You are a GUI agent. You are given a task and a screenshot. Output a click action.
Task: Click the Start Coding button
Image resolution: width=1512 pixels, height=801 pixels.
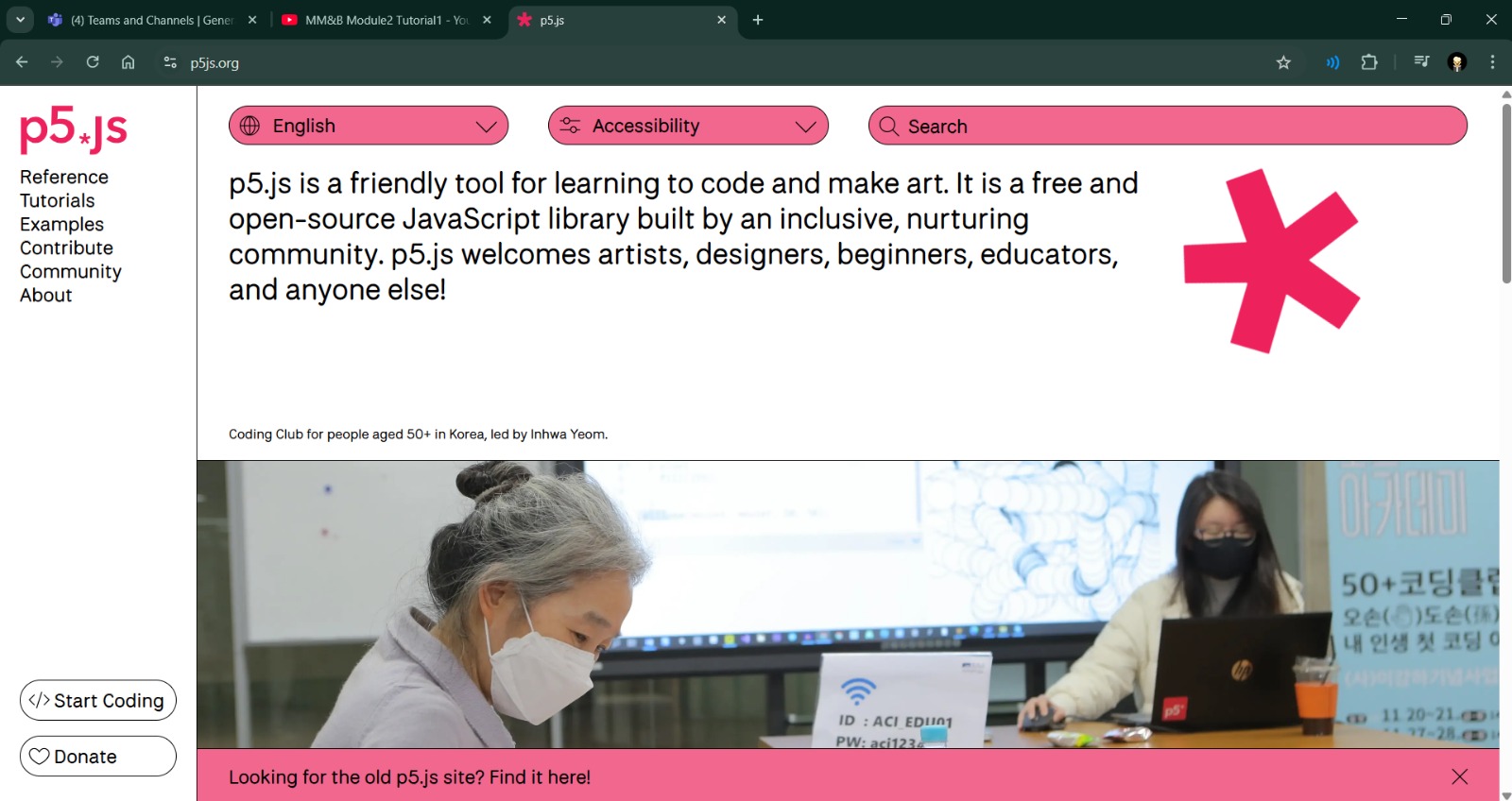[98, 700]
